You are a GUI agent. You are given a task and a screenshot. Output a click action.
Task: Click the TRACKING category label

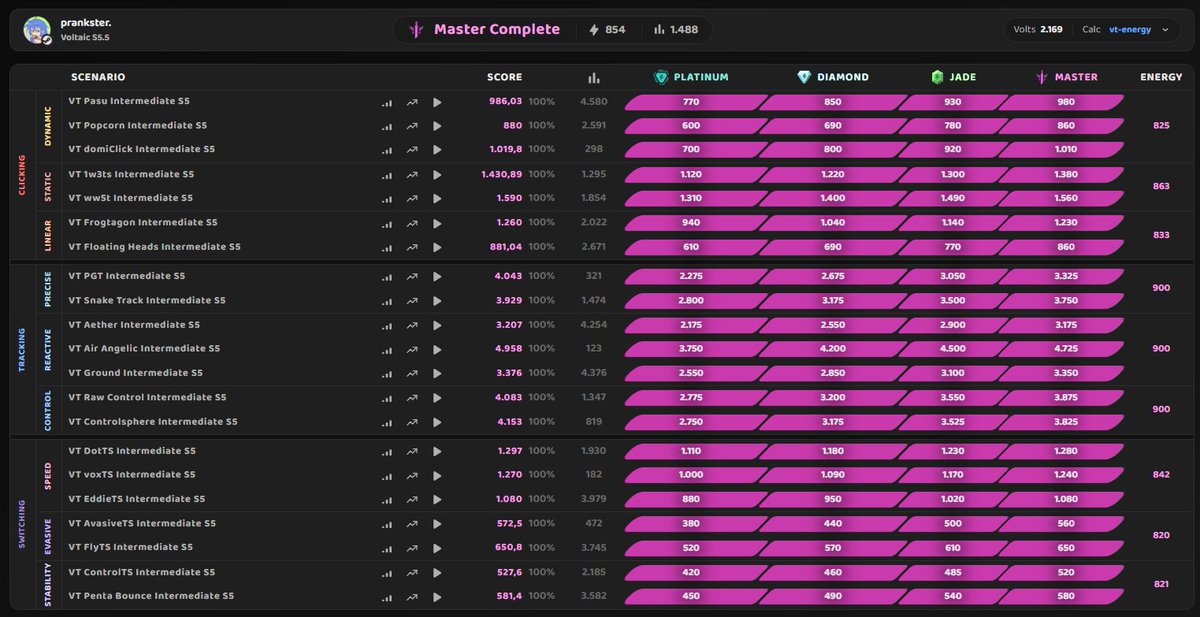pos(22,349)
